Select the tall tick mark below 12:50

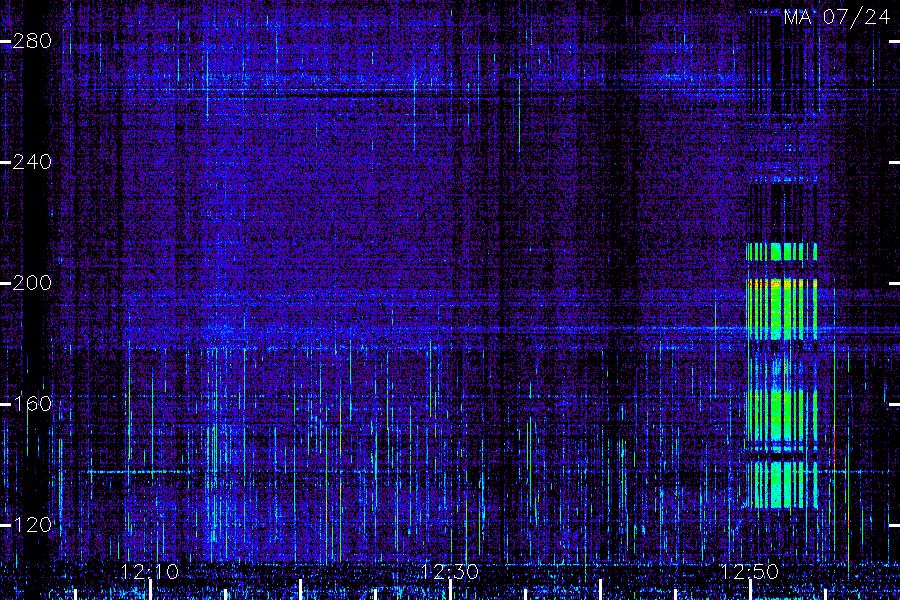750,590
